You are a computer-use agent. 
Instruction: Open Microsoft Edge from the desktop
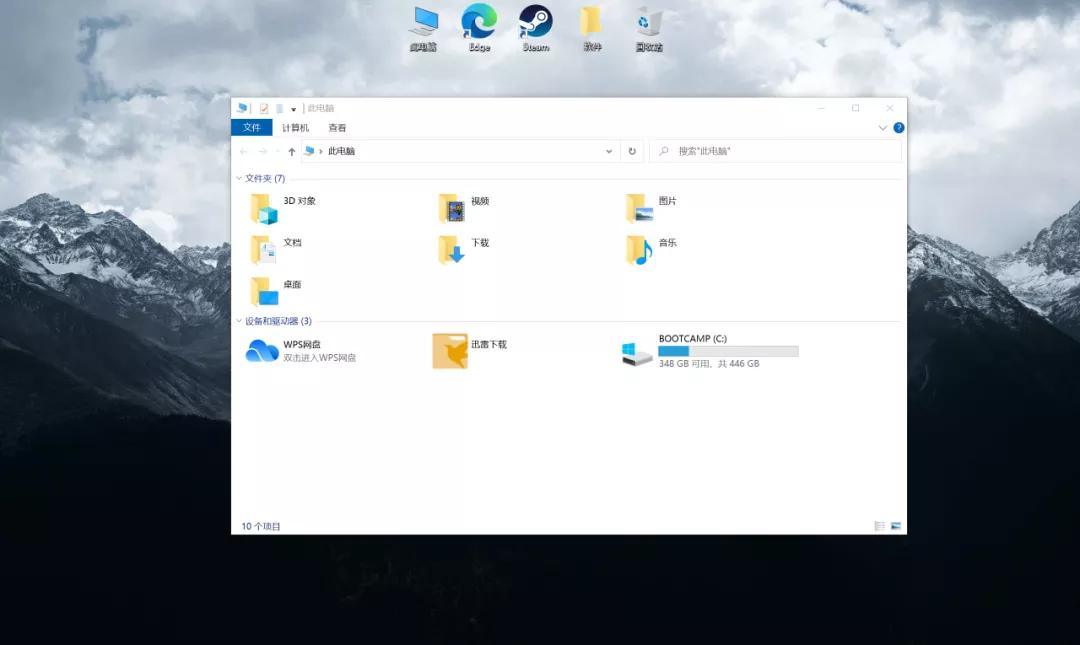(x=479, y=22)
